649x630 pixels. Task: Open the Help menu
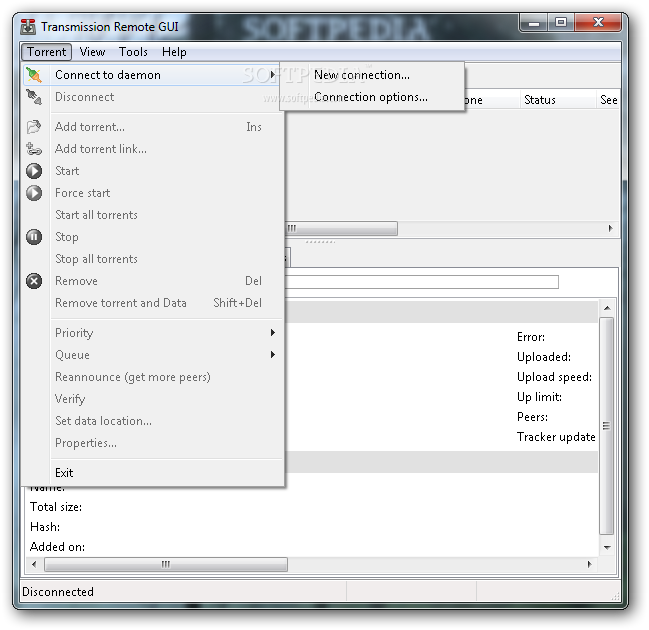click(x=174, y=52)
